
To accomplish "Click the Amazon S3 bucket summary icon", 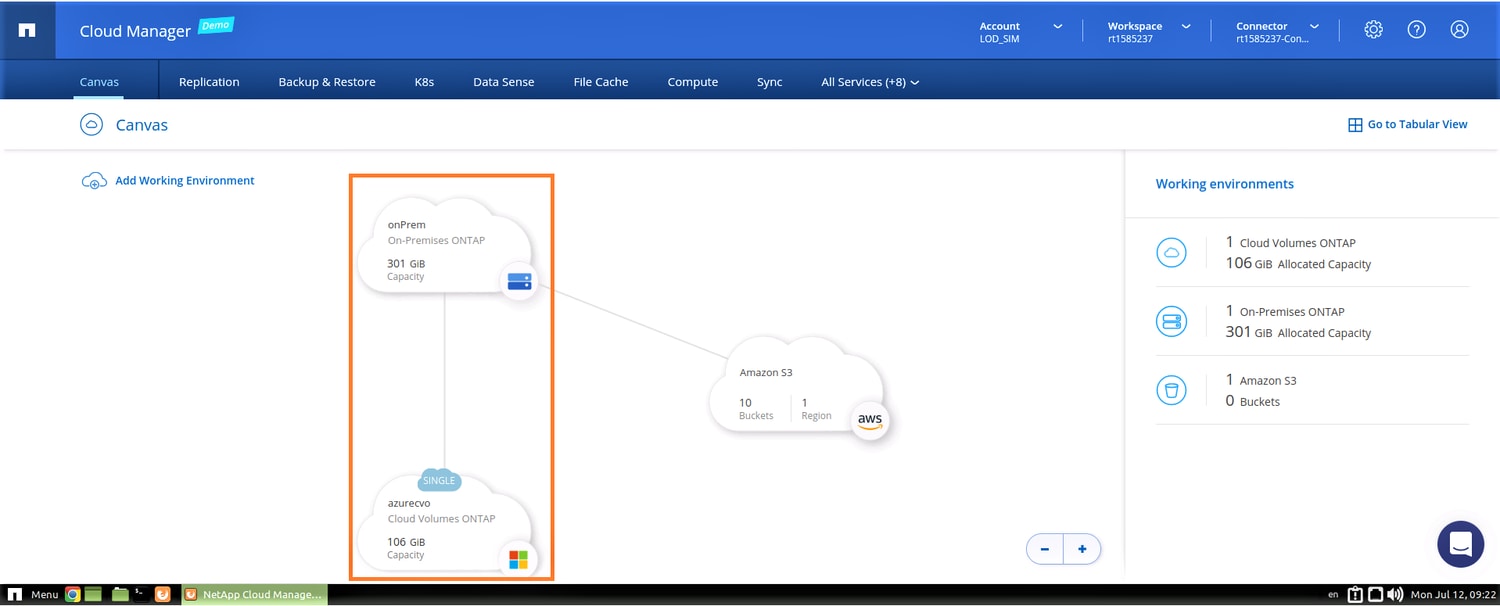I will 1171,390.
